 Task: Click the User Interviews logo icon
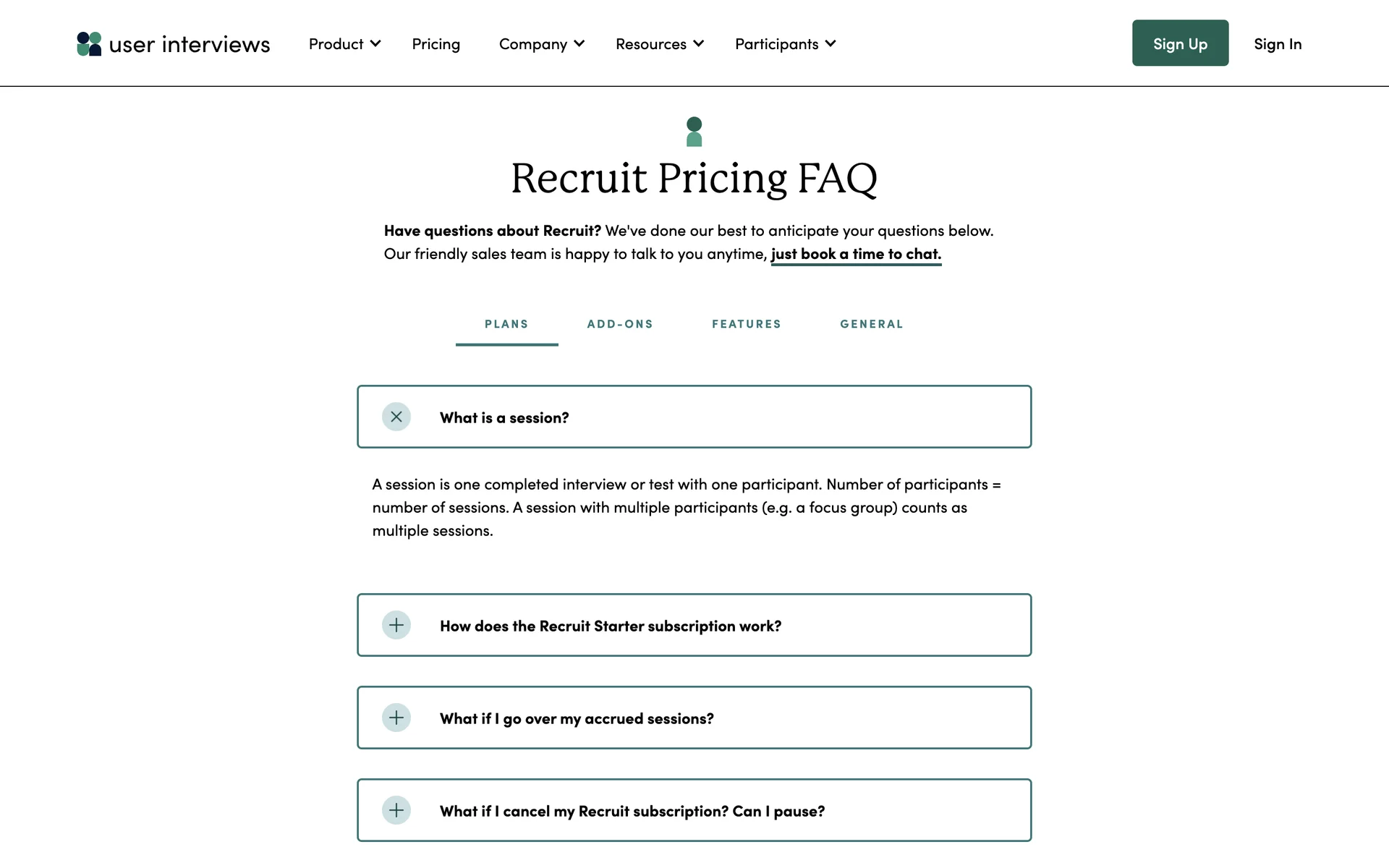pyautogui.click(x=89, y=44)
